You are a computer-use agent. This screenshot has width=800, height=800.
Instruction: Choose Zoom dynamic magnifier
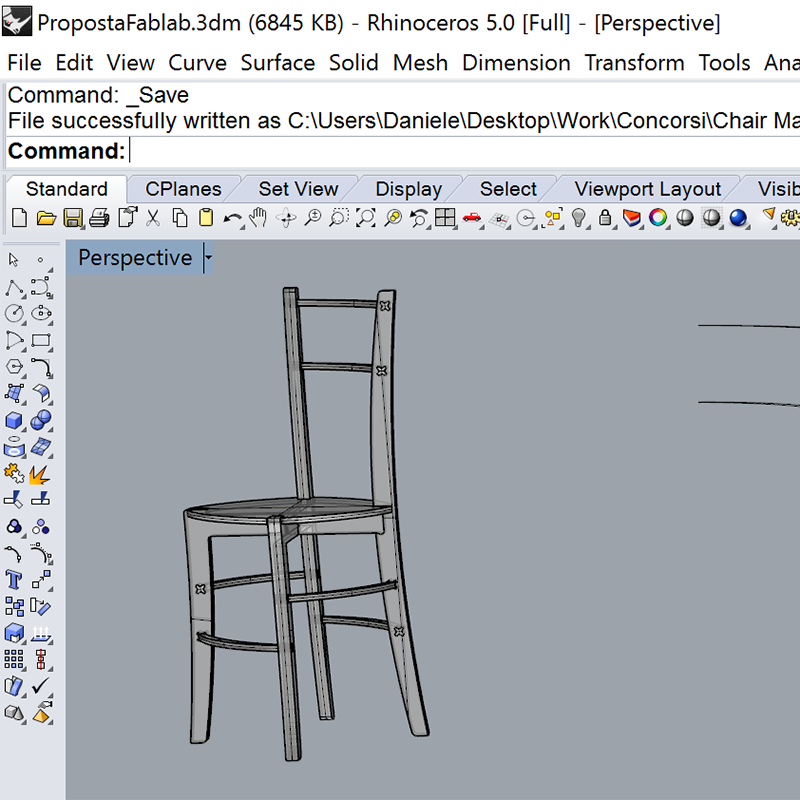(312, 217)
